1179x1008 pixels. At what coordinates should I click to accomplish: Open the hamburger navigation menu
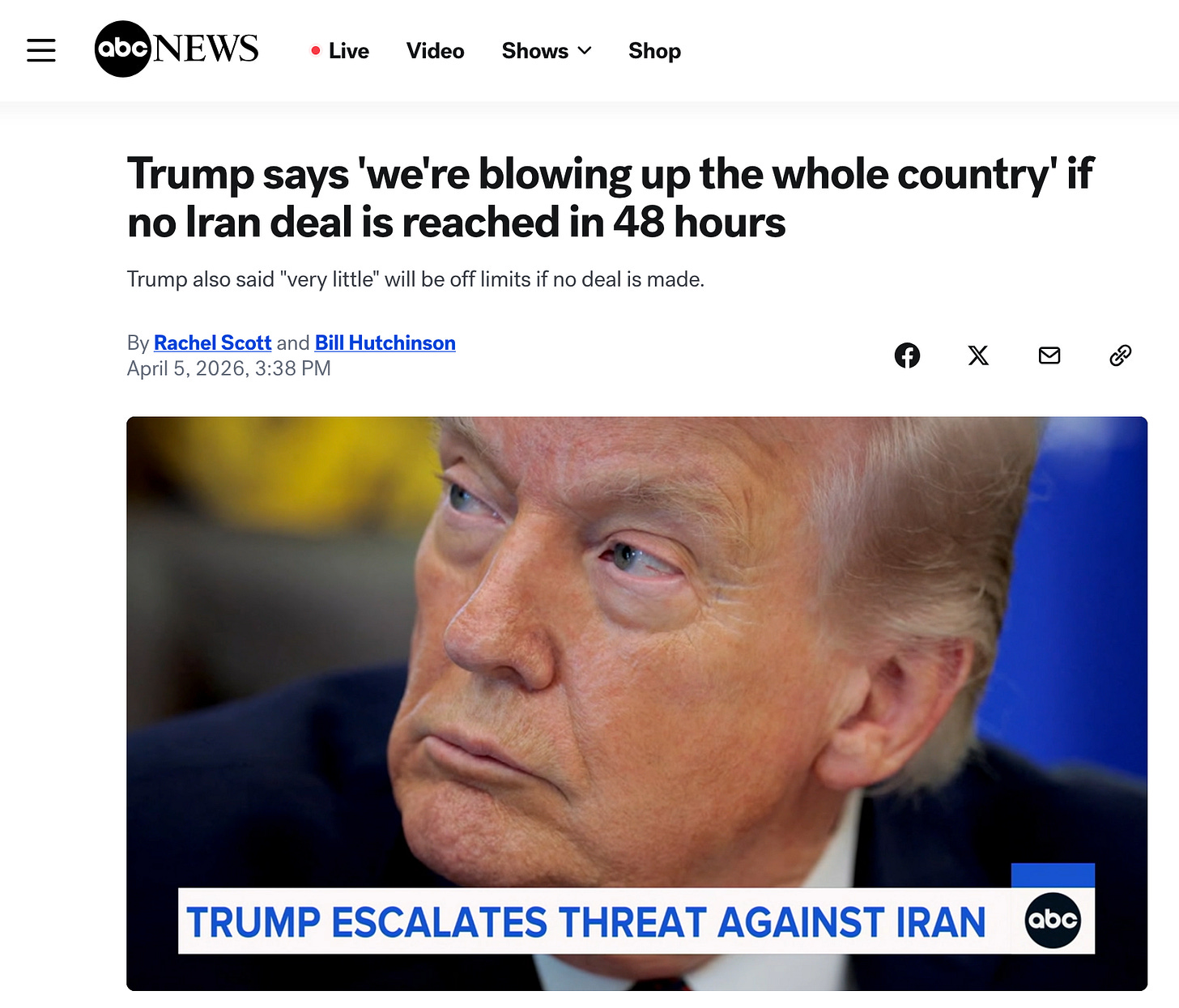41,50
